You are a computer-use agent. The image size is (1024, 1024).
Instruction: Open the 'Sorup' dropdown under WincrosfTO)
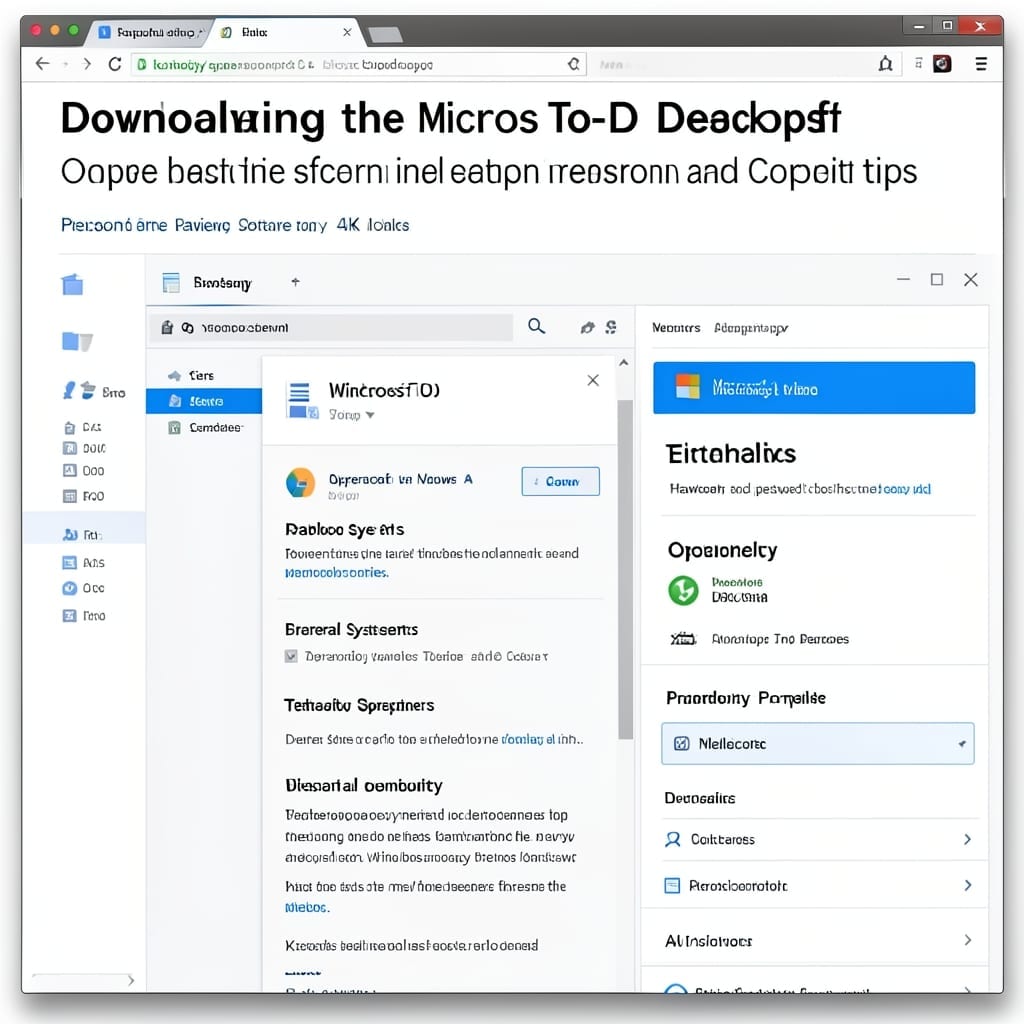coord(351,415)
